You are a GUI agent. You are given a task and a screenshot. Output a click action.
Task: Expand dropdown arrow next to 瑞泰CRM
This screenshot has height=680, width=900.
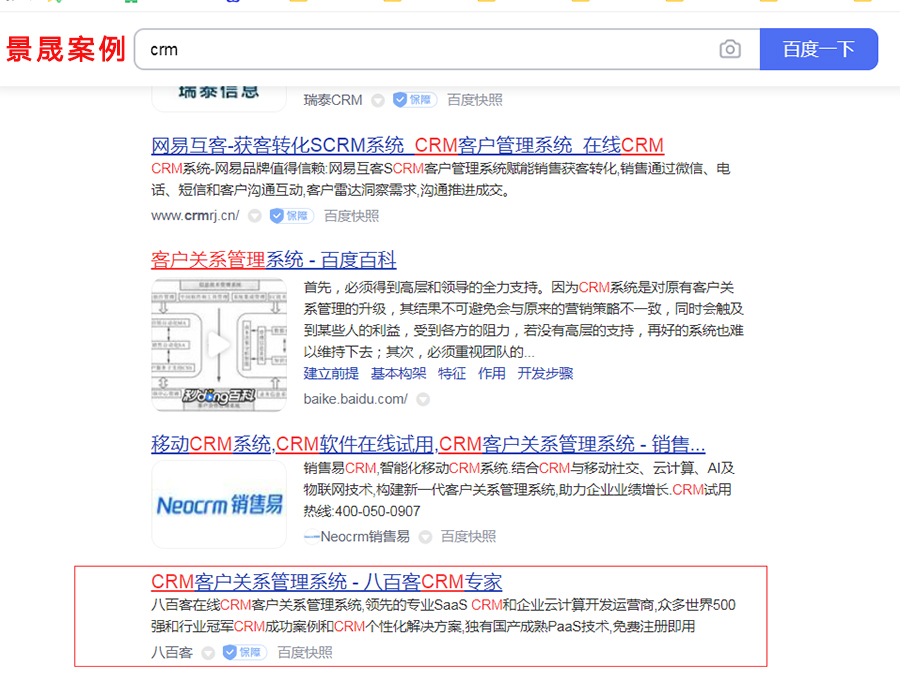(378, 100)
